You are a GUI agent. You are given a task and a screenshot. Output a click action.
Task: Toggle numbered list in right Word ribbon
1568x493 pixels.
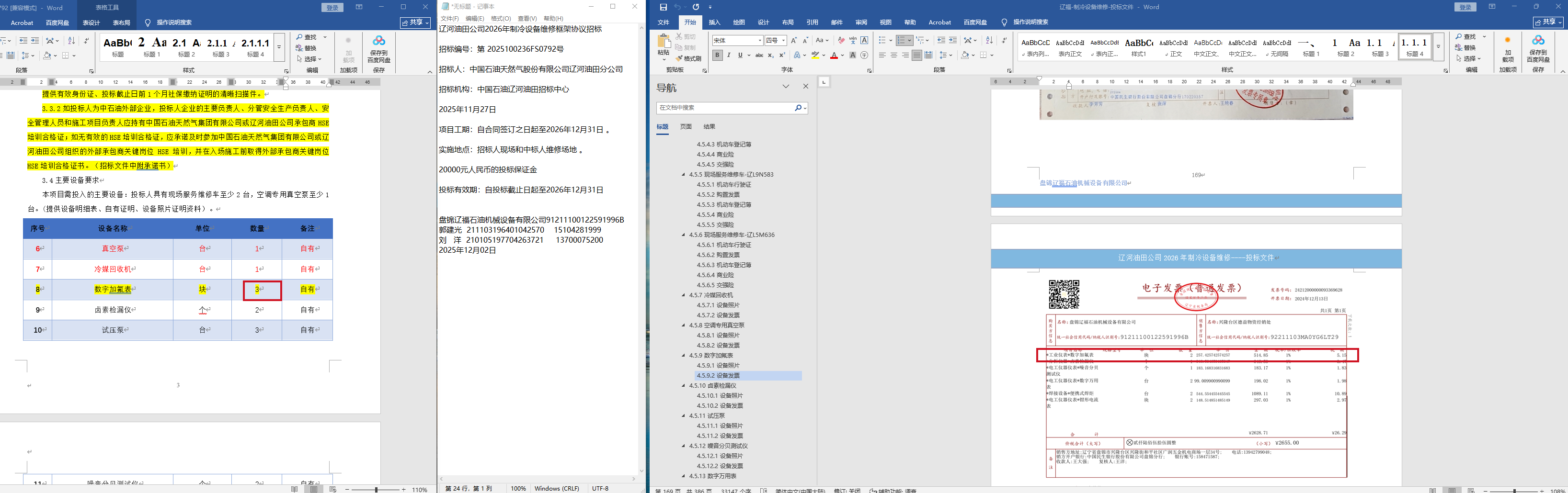(902, 40)
